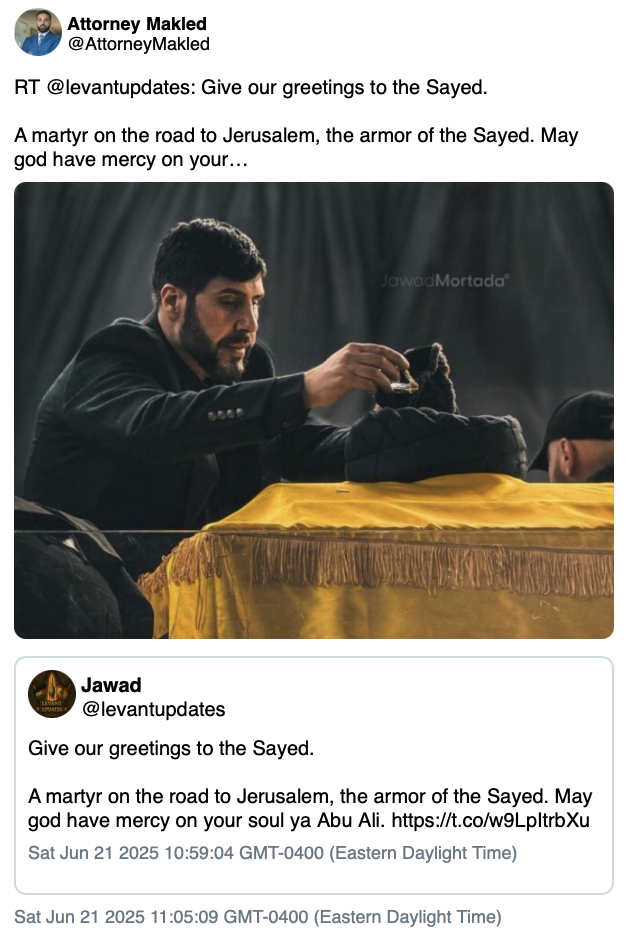Viewport: 628px width, 952px height.
Task: Click @levantupdates mention in the RT text
Action: click(x=119, y=87)
